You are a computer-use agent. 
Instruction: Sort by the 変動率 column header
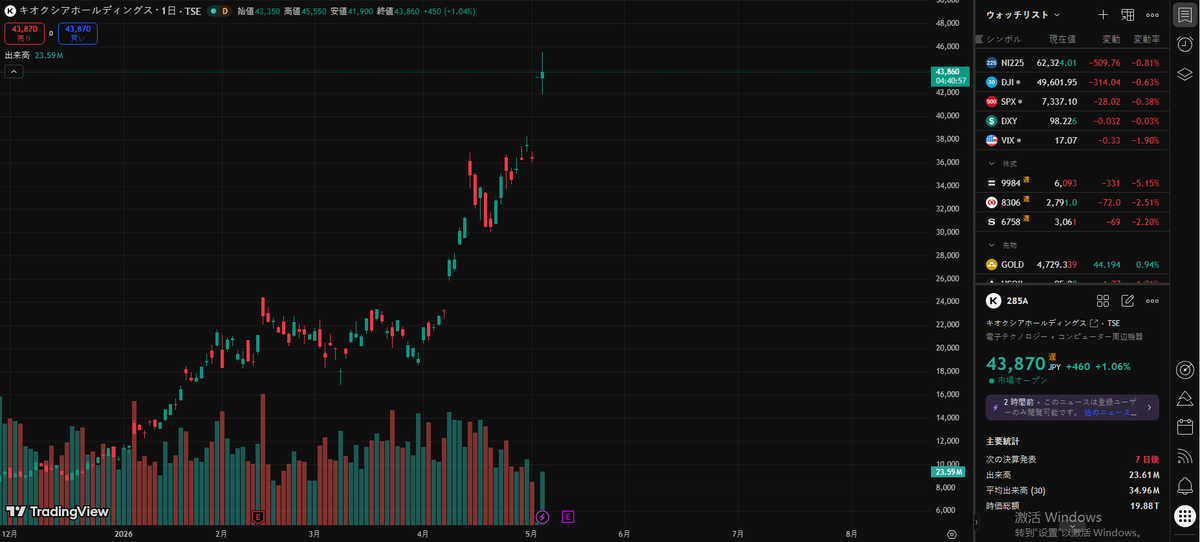[1146, 39]
